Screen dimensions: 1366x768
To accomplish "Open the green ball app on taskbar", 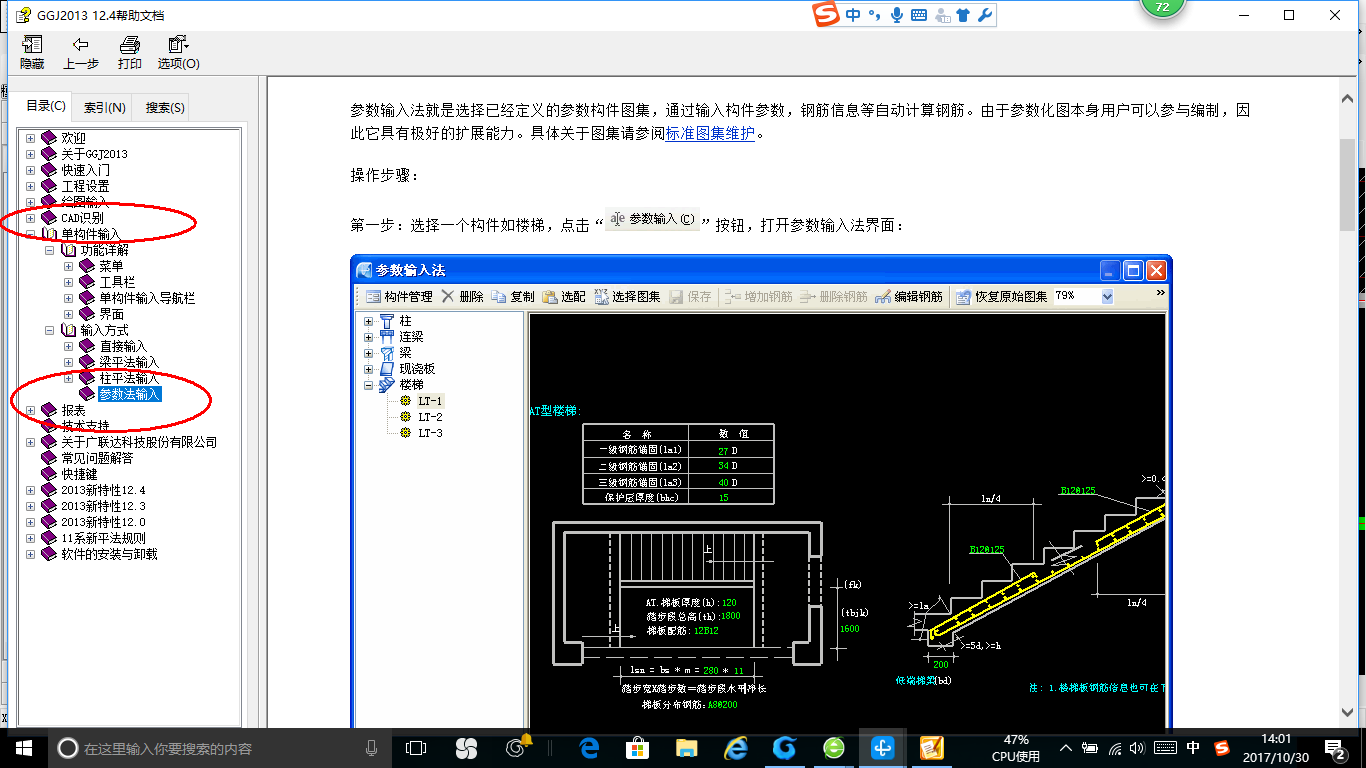I will (833, 748).
